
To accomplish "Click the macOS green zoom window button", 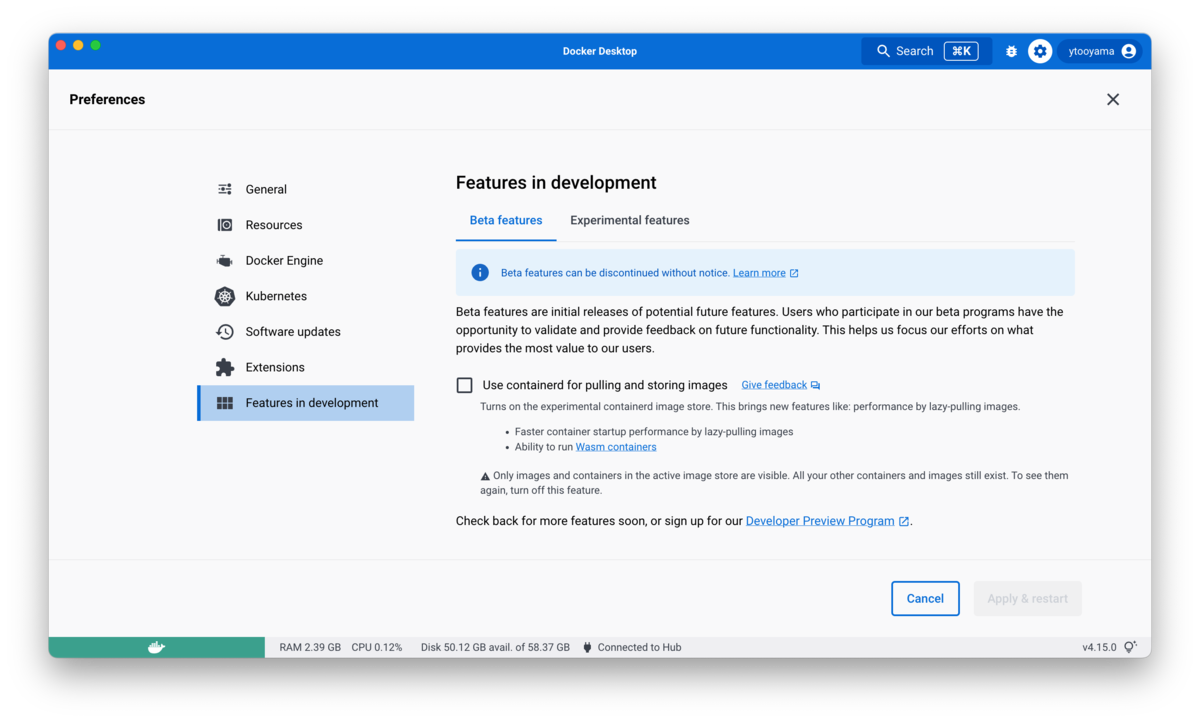I will tap(96, 45).
